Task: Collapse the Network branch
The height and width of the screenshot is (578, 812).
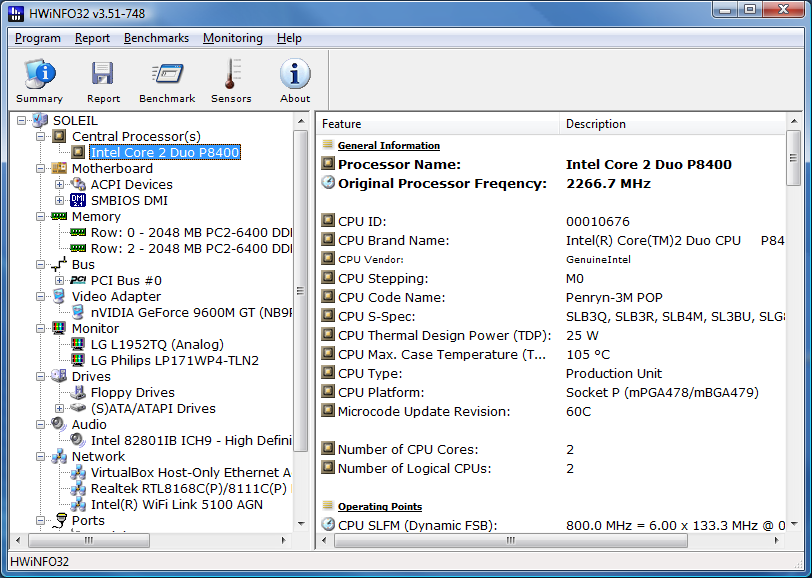Action: [40, 456]
